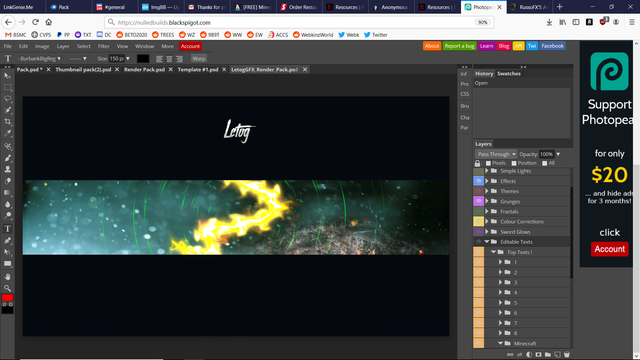Select the Hand tool

coord(7,277)
